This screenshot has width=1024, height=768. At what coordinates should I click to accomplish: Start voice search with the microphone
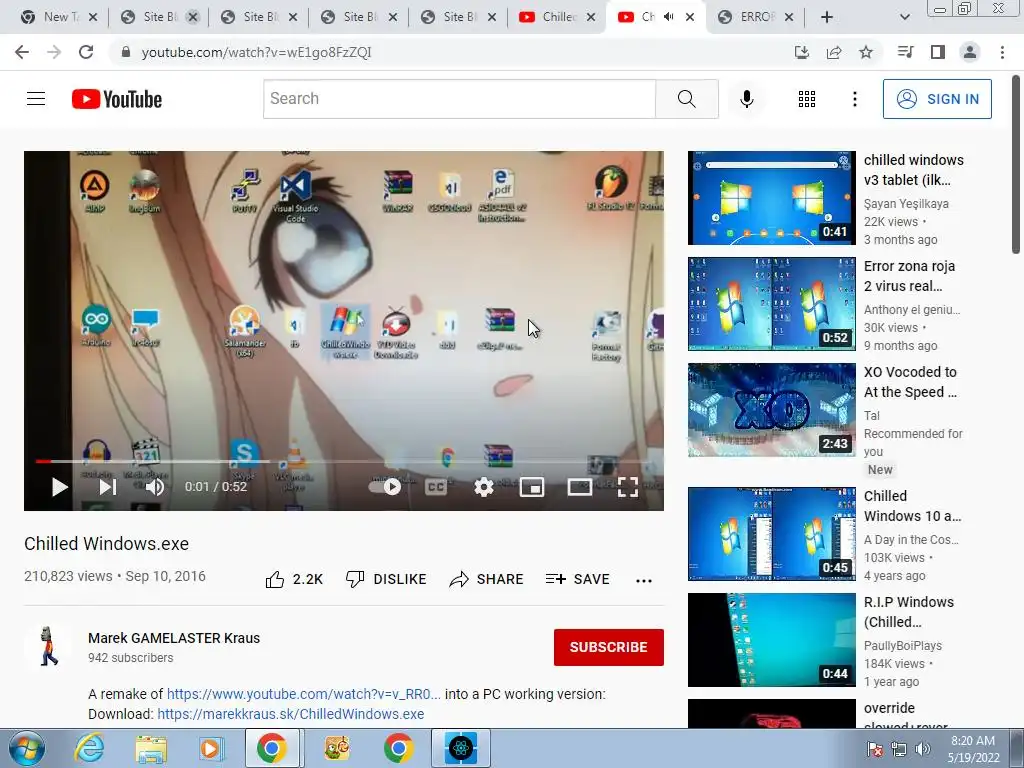(x=746, y=99)
